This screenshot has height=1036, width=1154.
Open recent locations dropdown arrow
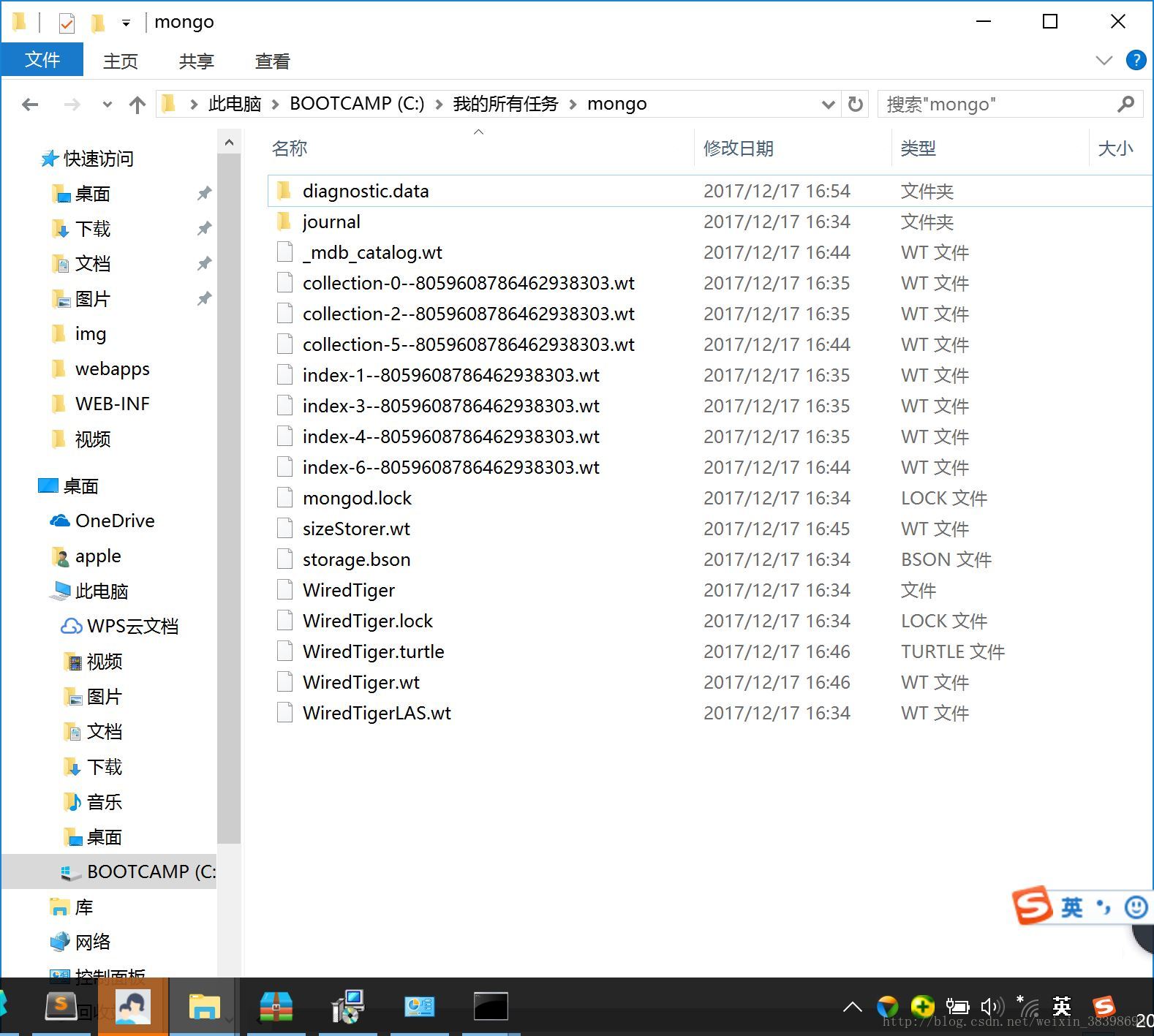point(108,105)
